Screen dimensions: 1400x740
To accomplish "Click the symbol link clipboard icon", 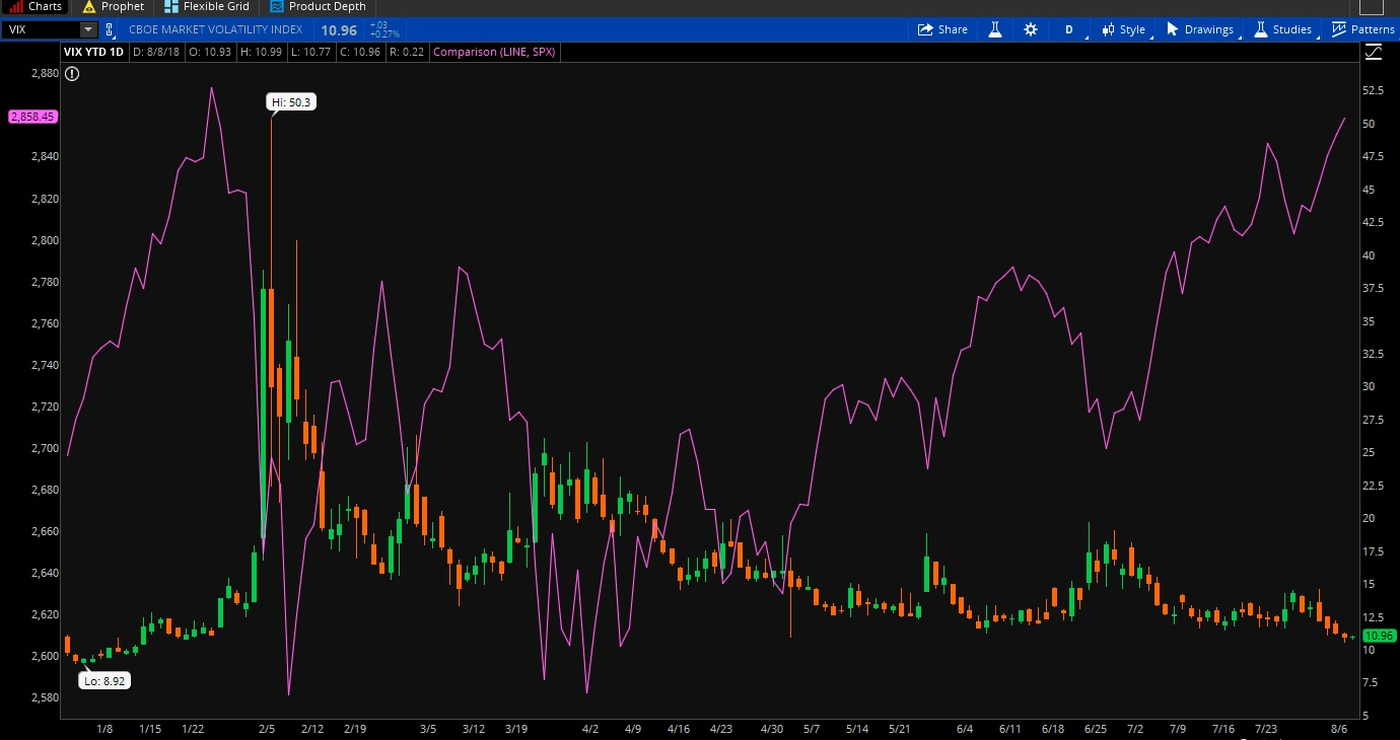I will [110, 30].
